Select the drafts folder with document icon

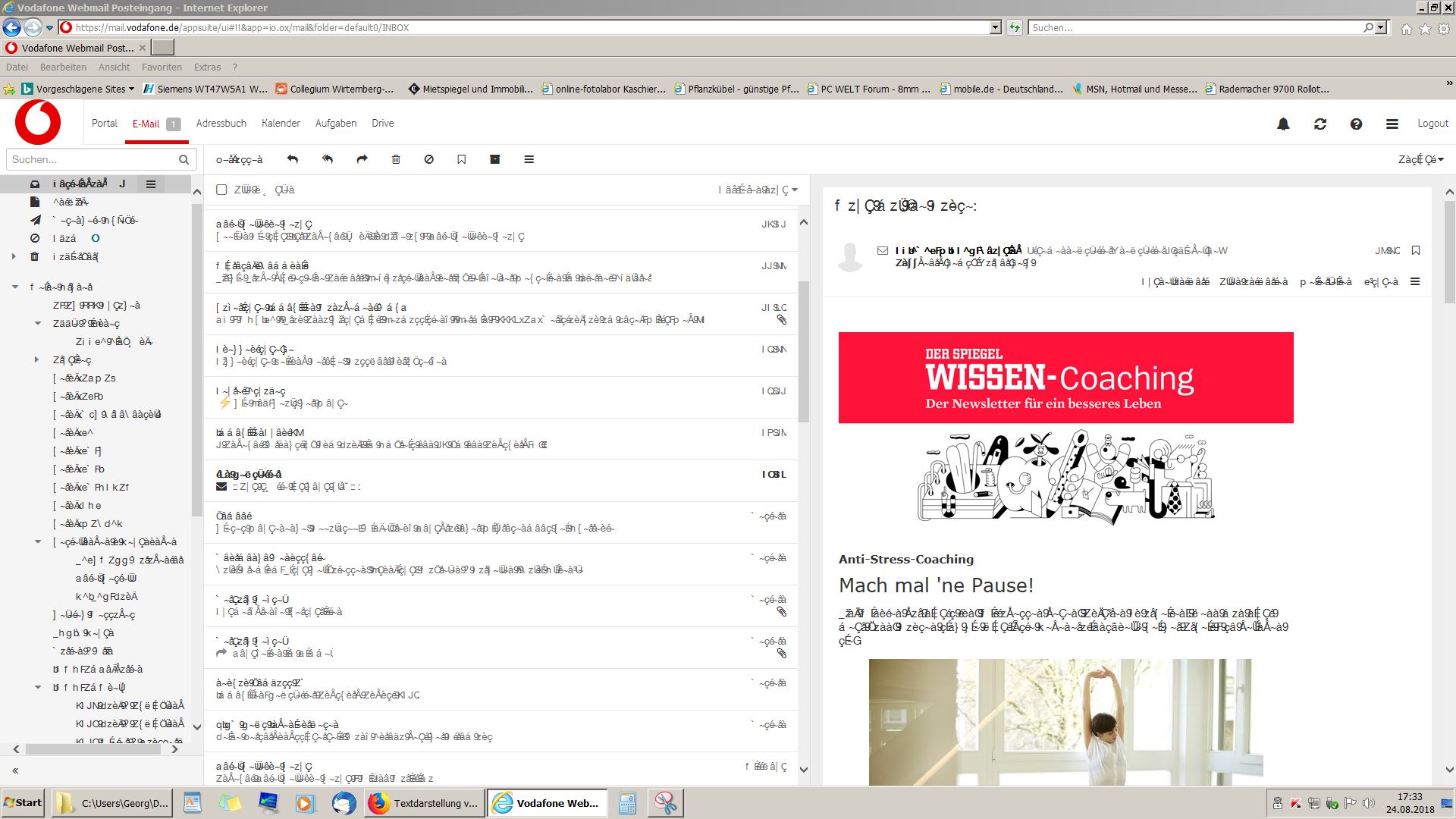(34, 202)
